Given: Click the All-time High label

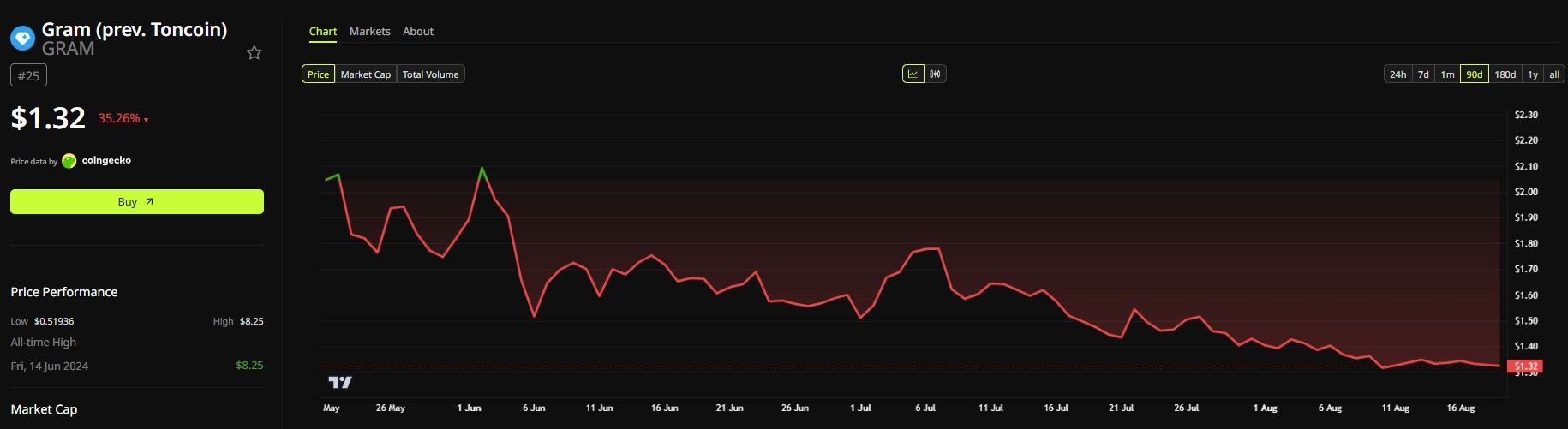Looking at the screenshot, I should point(44,342).
